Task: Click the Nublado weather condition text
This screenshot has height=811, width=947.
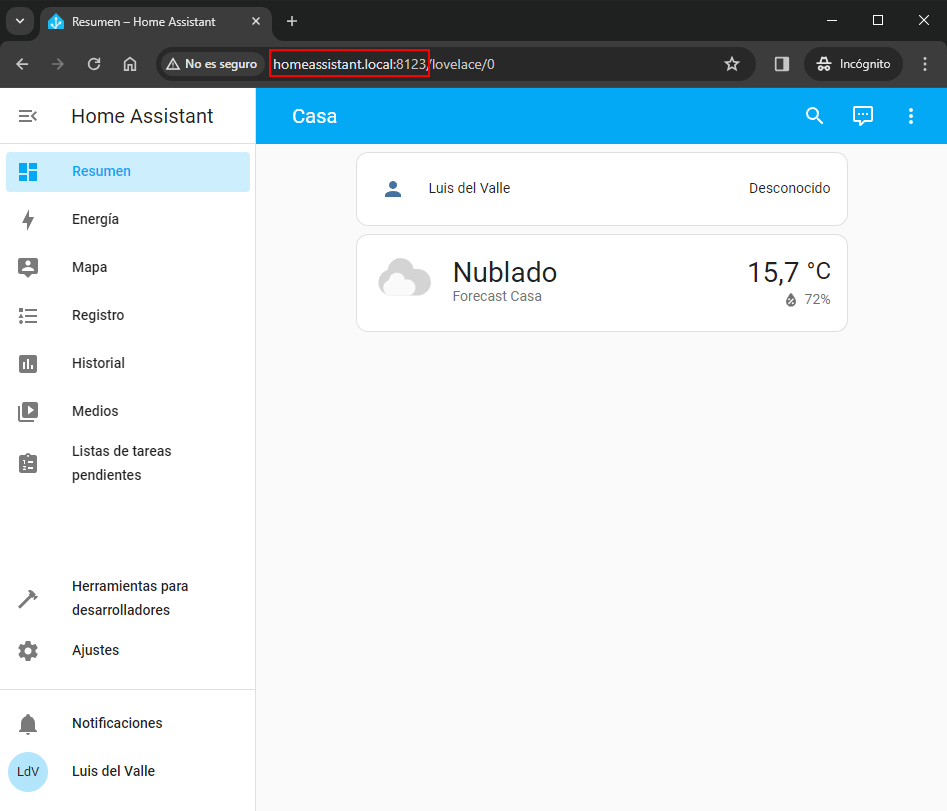Action: coord(505,272)
